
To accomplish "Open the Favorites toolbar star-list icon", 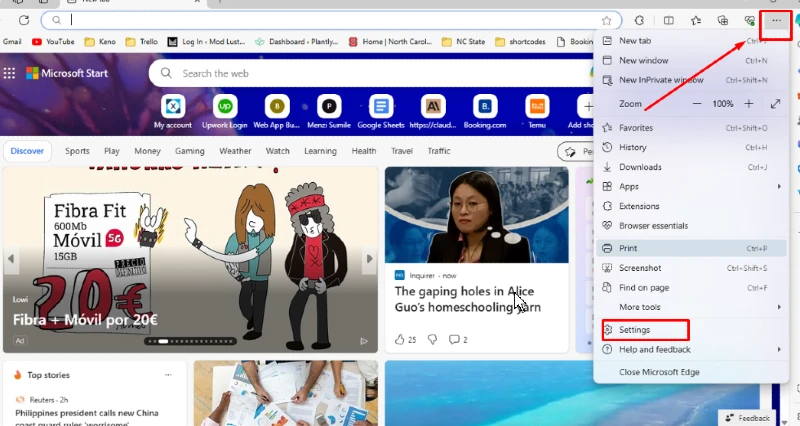I will [696, 20].
